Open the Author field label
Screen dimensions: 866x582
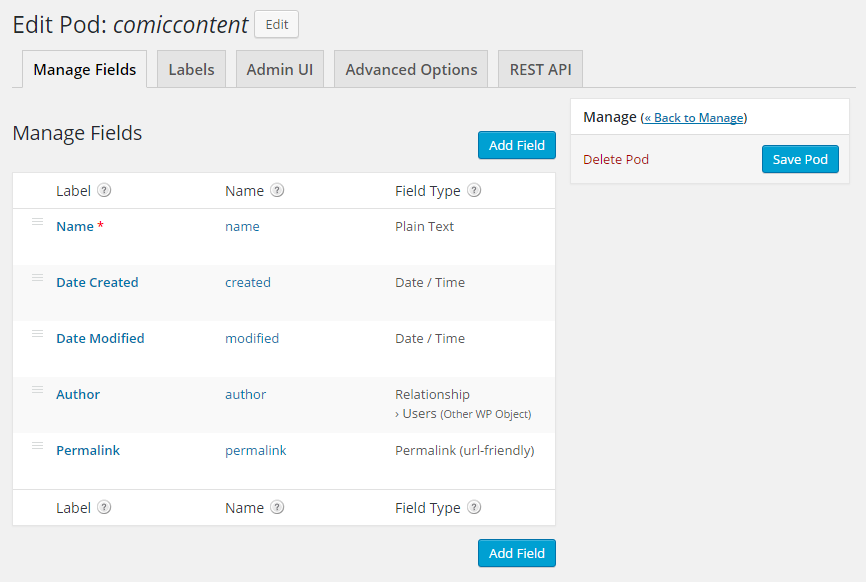(x=78, y=395)
